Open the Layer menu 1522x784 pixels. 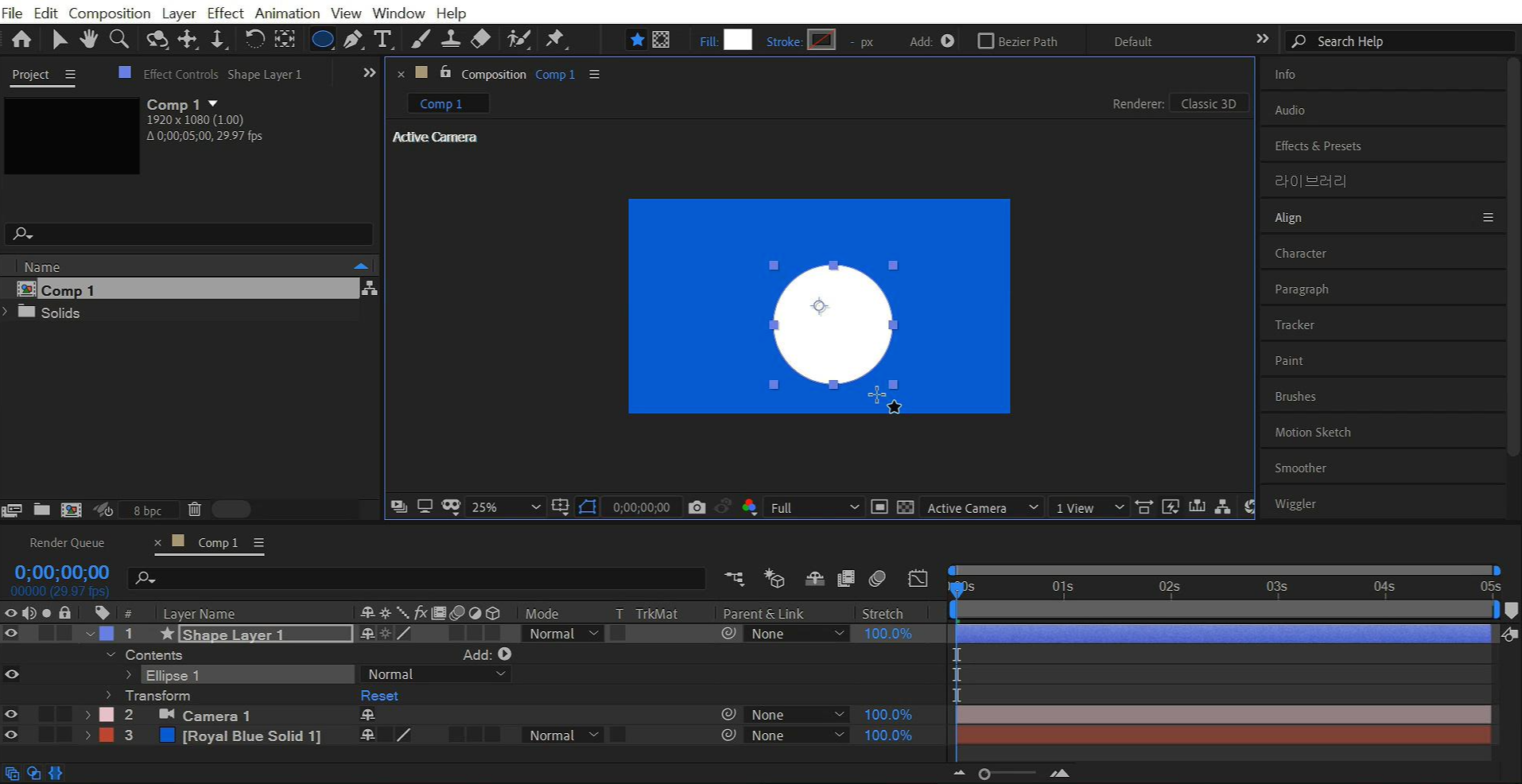click(179, 13)
